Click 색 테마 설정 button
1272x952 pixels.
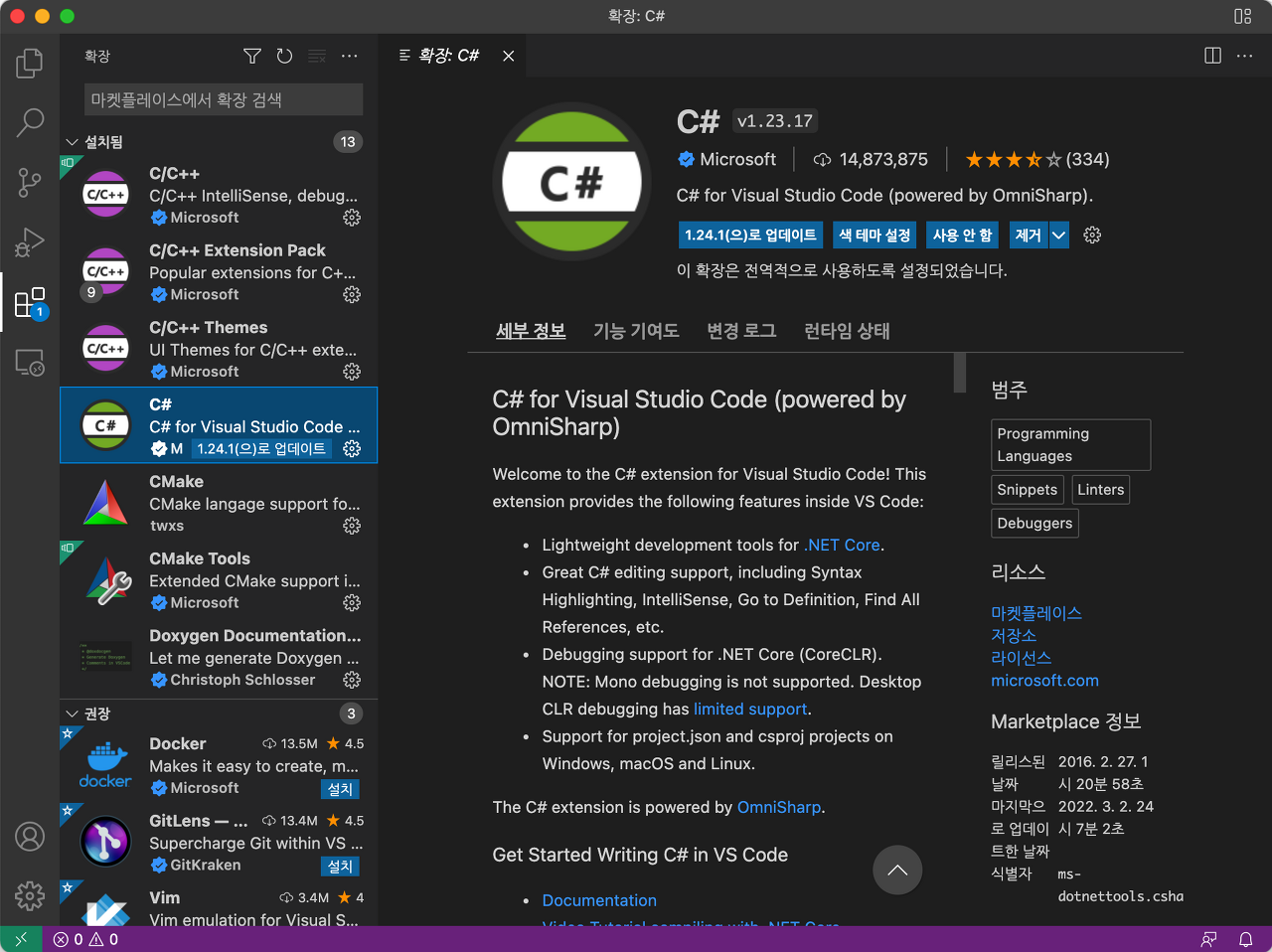coord(874,236)
